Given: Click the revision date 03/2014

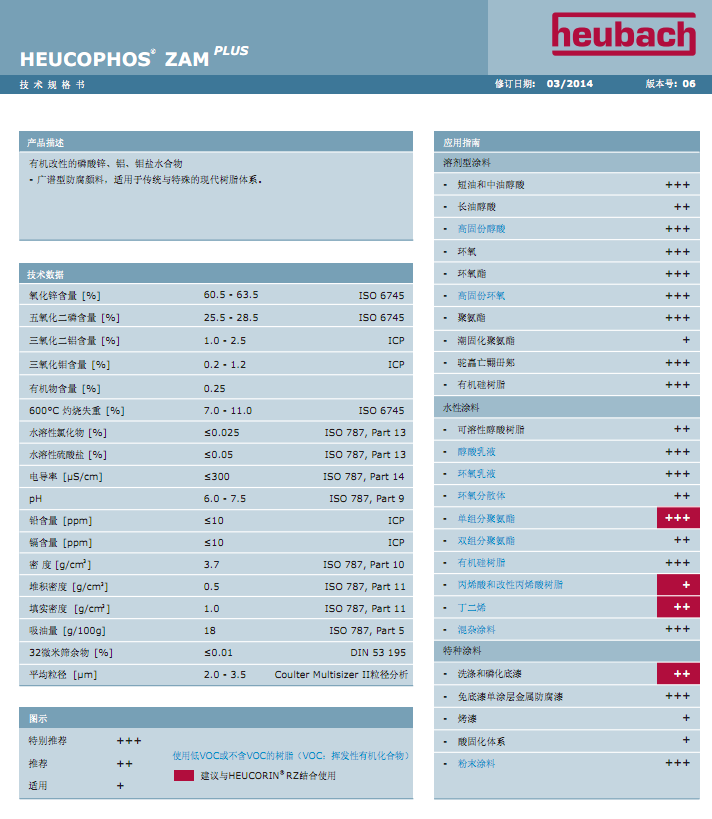Looking at the screenshot, I should tap(570, 84).
